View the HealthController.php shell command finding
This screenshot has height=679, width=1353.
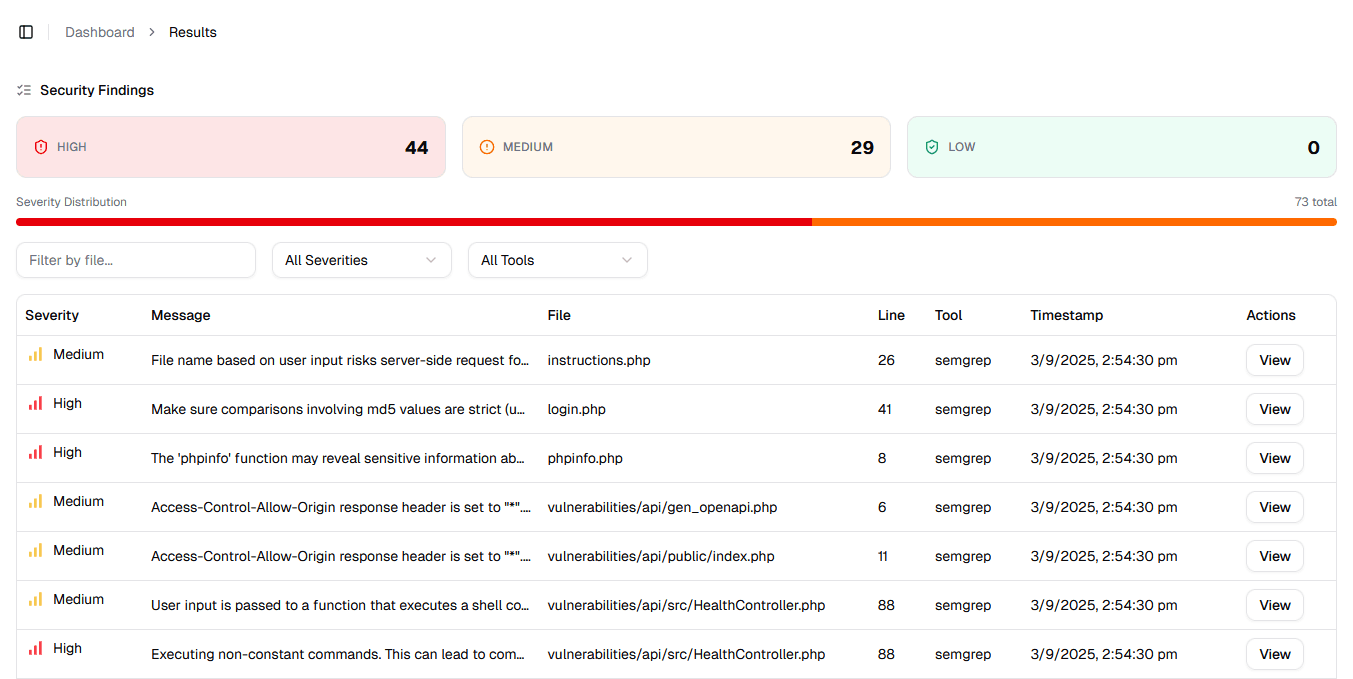point(1274,605)
